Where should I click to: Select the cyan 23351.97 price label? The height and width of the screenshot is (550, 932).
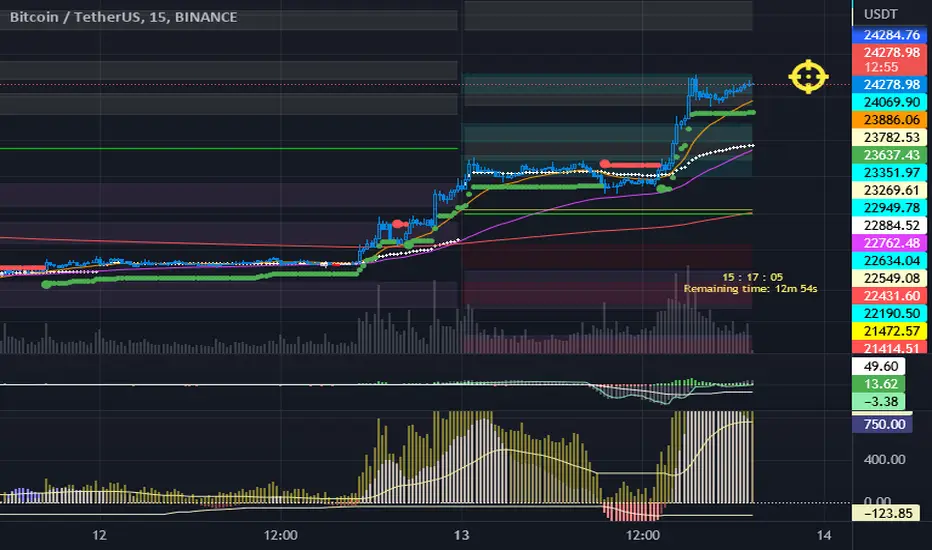[889, 173]
